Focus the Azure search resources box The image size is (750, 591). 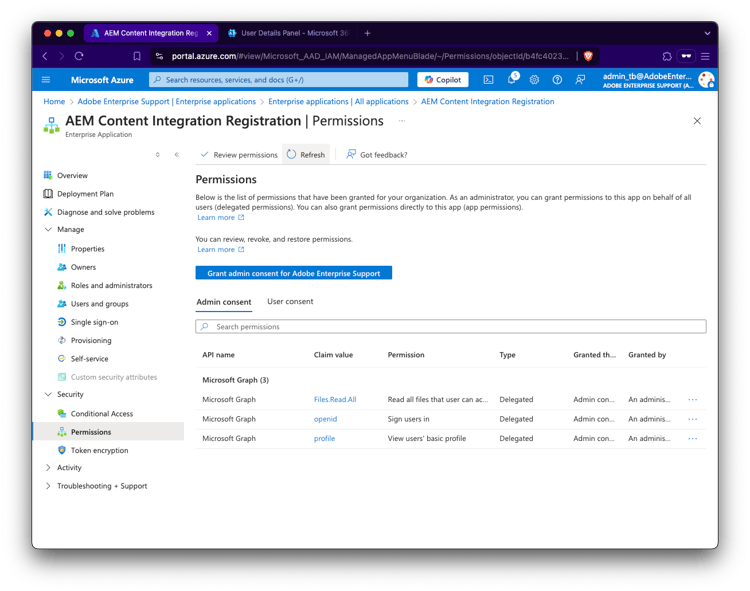click(279, 80)
